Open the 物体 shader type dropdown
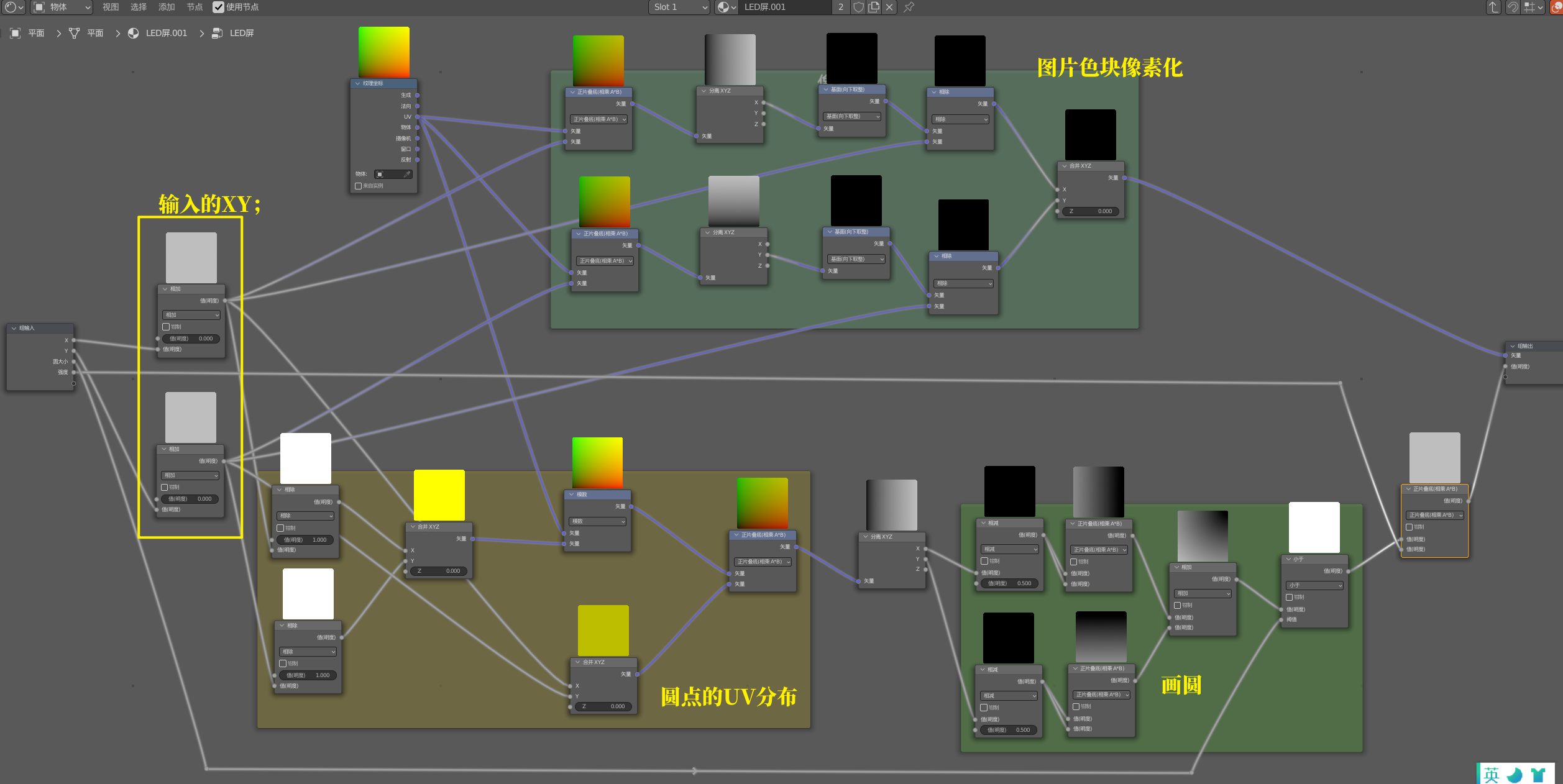Viewport: 1563px width, 784px height. [61, 7]
